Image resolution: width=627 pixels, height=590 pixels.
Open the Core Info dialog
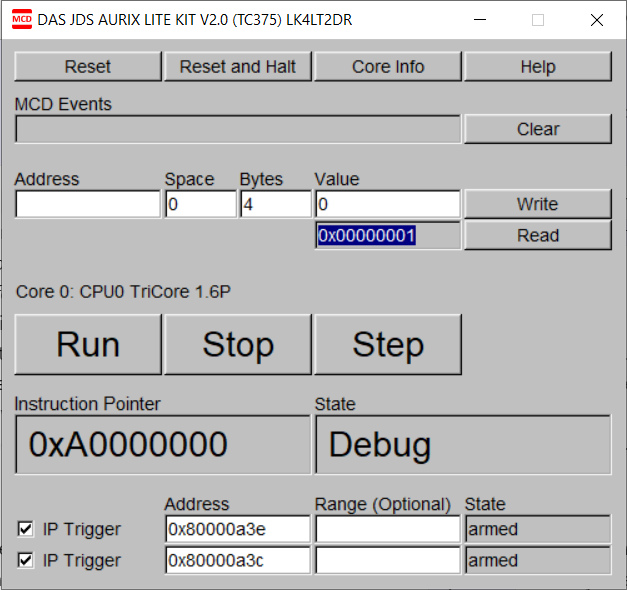tap(388, 66)
